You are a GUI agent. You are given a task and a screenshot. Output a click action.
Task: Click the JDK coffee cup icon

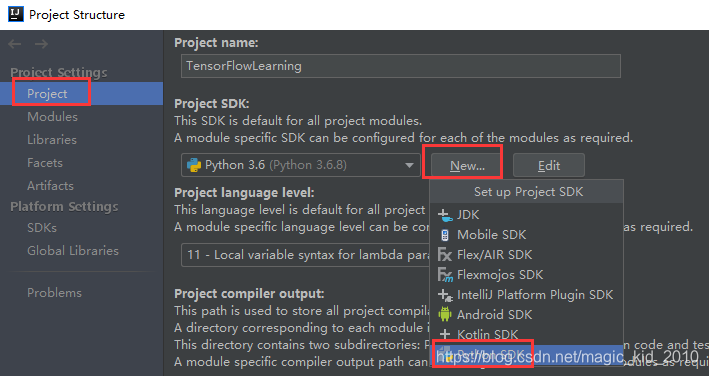[x=445, y=215]
